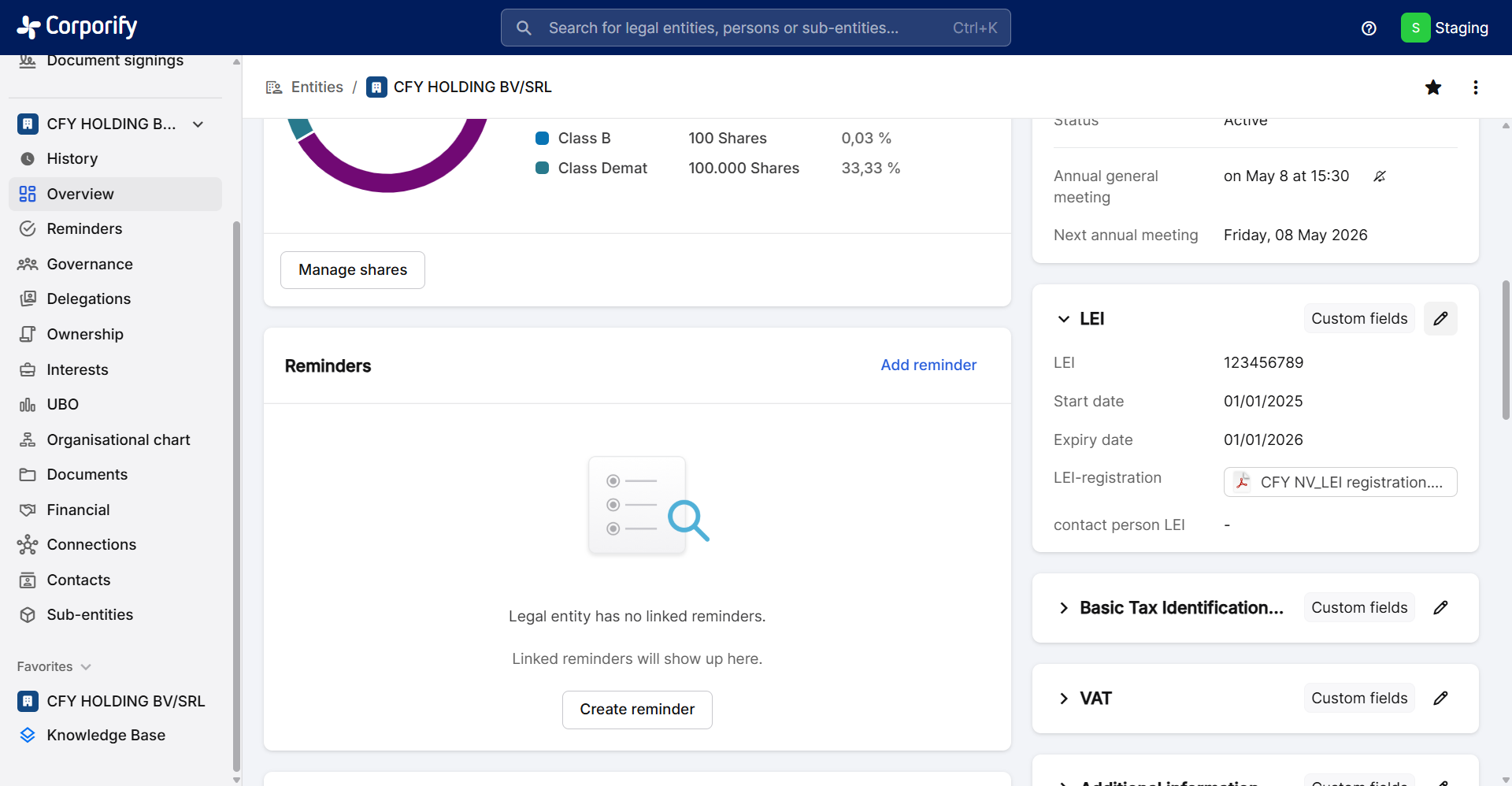Collapse the Favorites section
The image size is (1512, 786).
[86, 667]
